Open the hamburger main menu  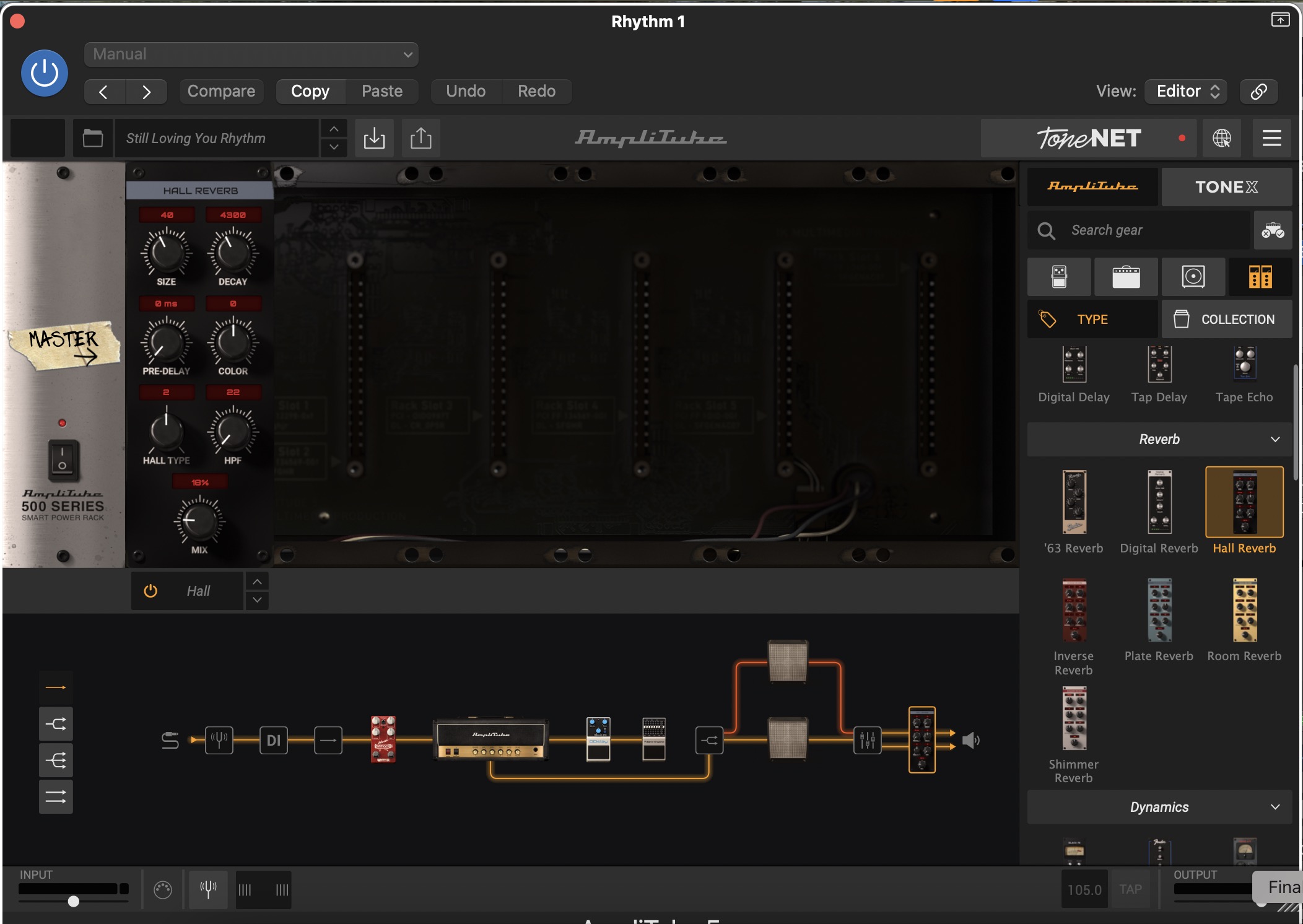pyautogui.click(x=1271, y=137)
